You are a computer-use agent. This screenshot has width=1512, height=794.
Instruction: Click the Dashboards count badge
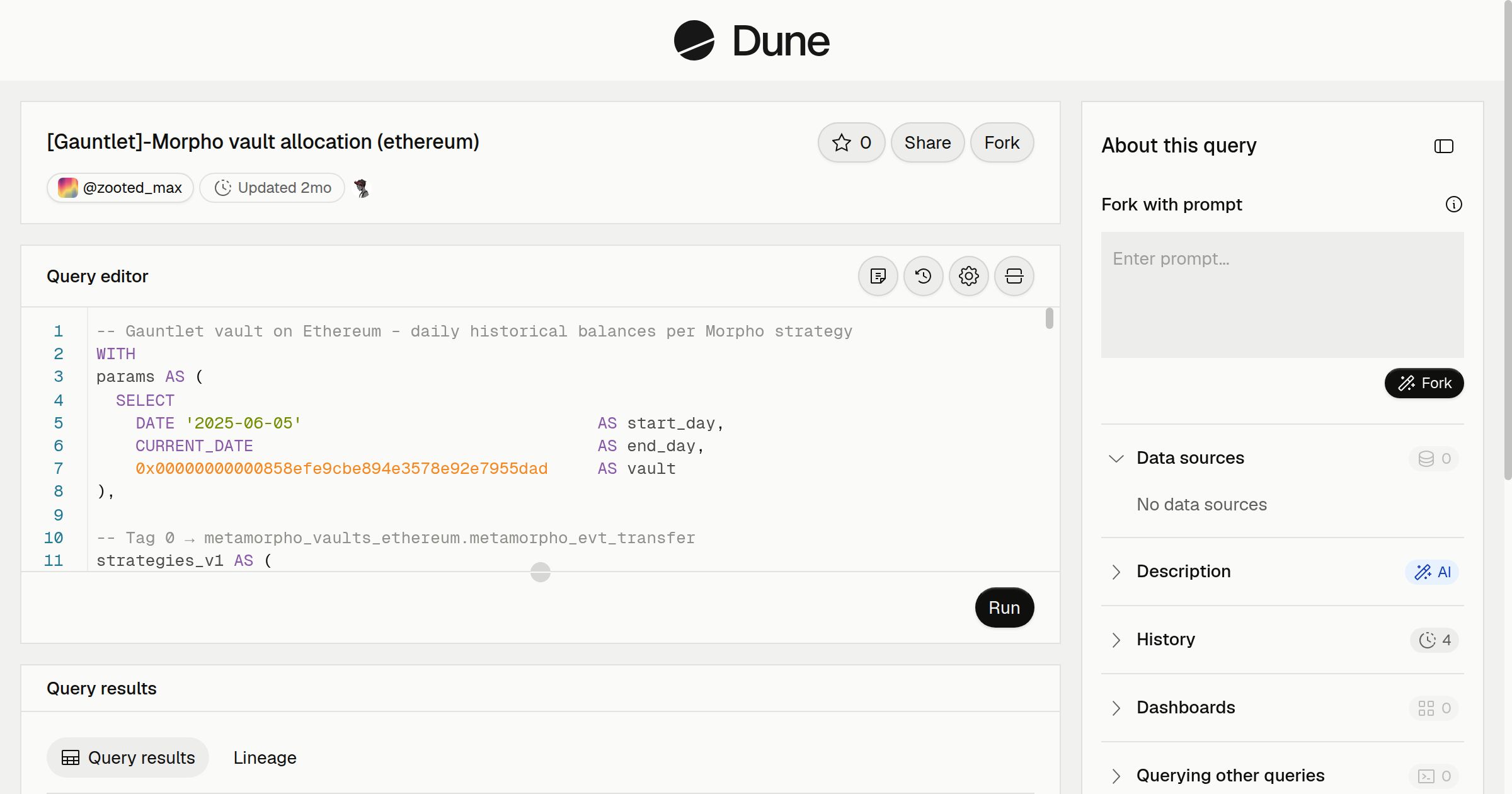point(1434,708)
